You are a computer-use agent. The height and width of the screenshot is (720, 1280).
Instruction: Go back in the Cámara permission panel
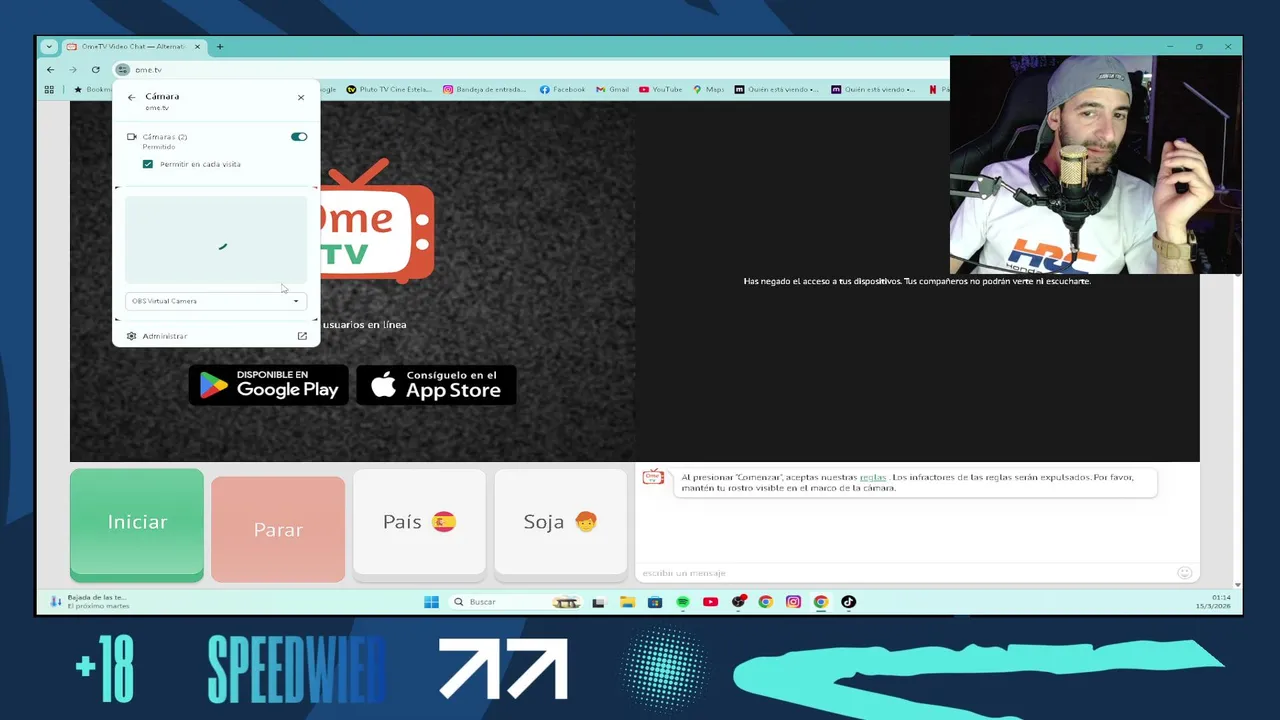(x=131, y=97)
